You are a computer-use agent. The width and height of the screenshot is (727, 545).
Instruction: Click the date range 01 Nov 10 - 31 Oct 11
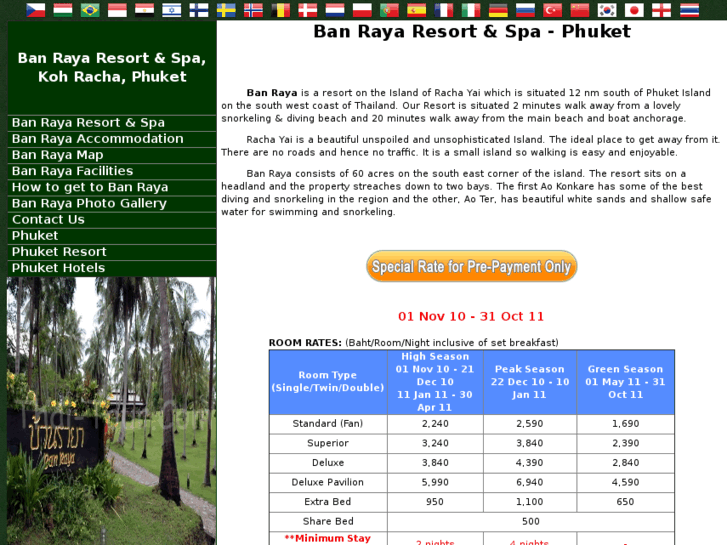[x=471, y=316]
